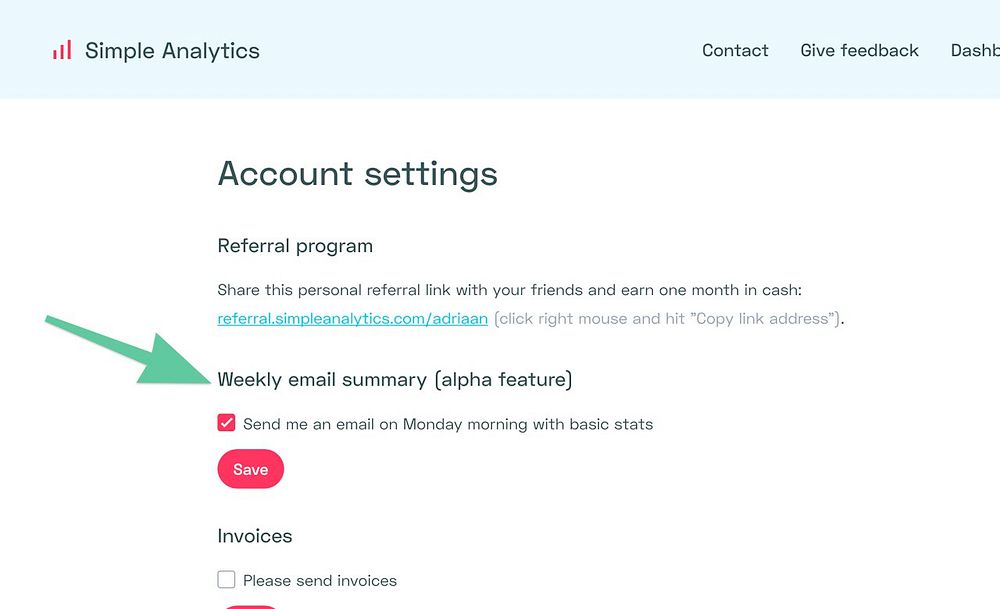1000x609 pixels.
Task: Click the partially visible button below Invoices
Action: 250,605
